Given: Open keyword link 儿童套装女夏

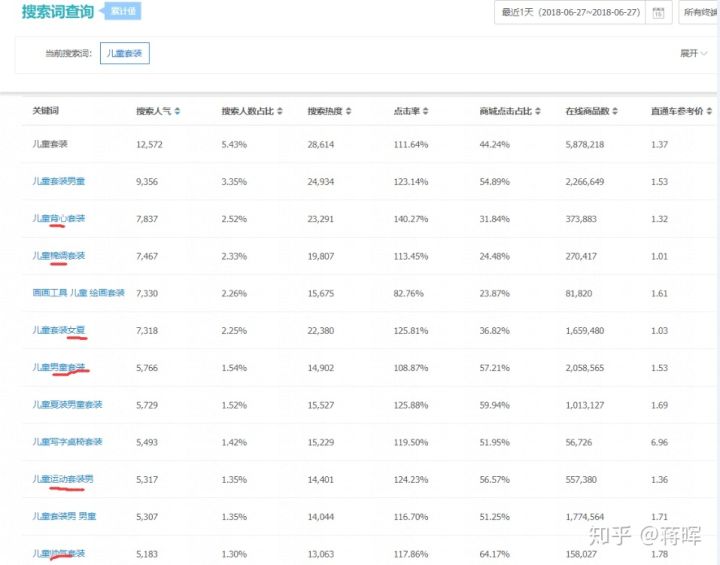Looking at the screenshot, I should pyautogui.click(x=59, y=330).
